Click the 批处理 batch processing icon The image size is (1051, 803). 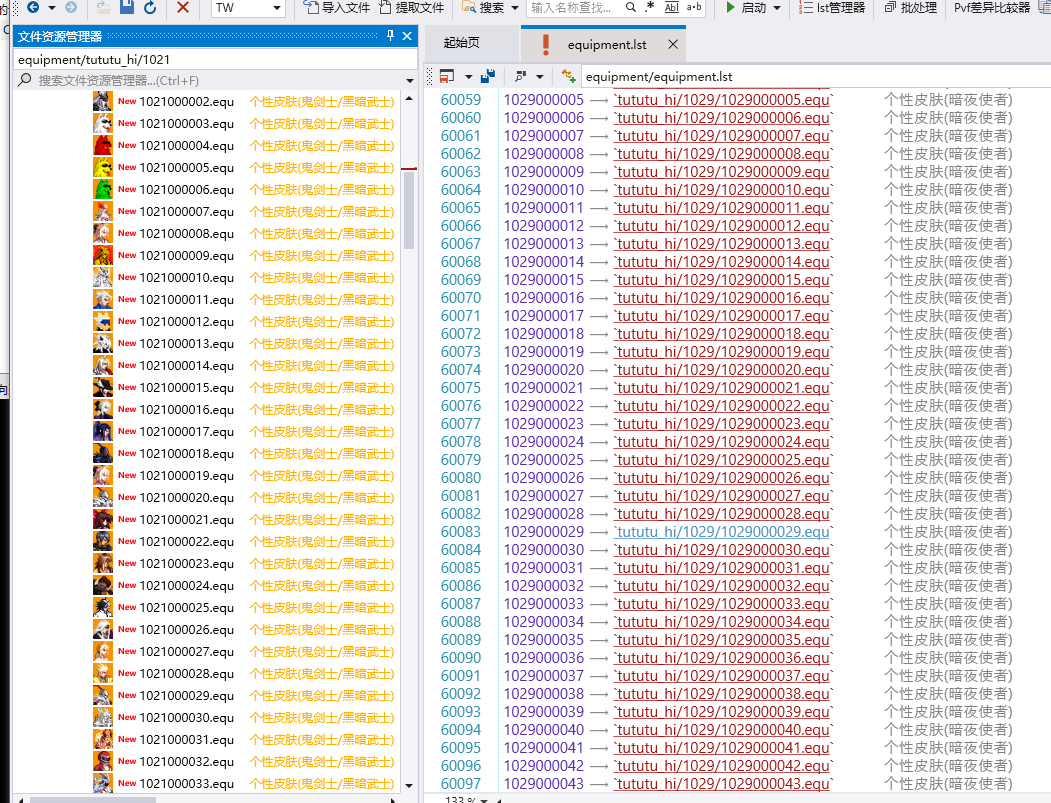pyautogui.click(x=890, y=8)
